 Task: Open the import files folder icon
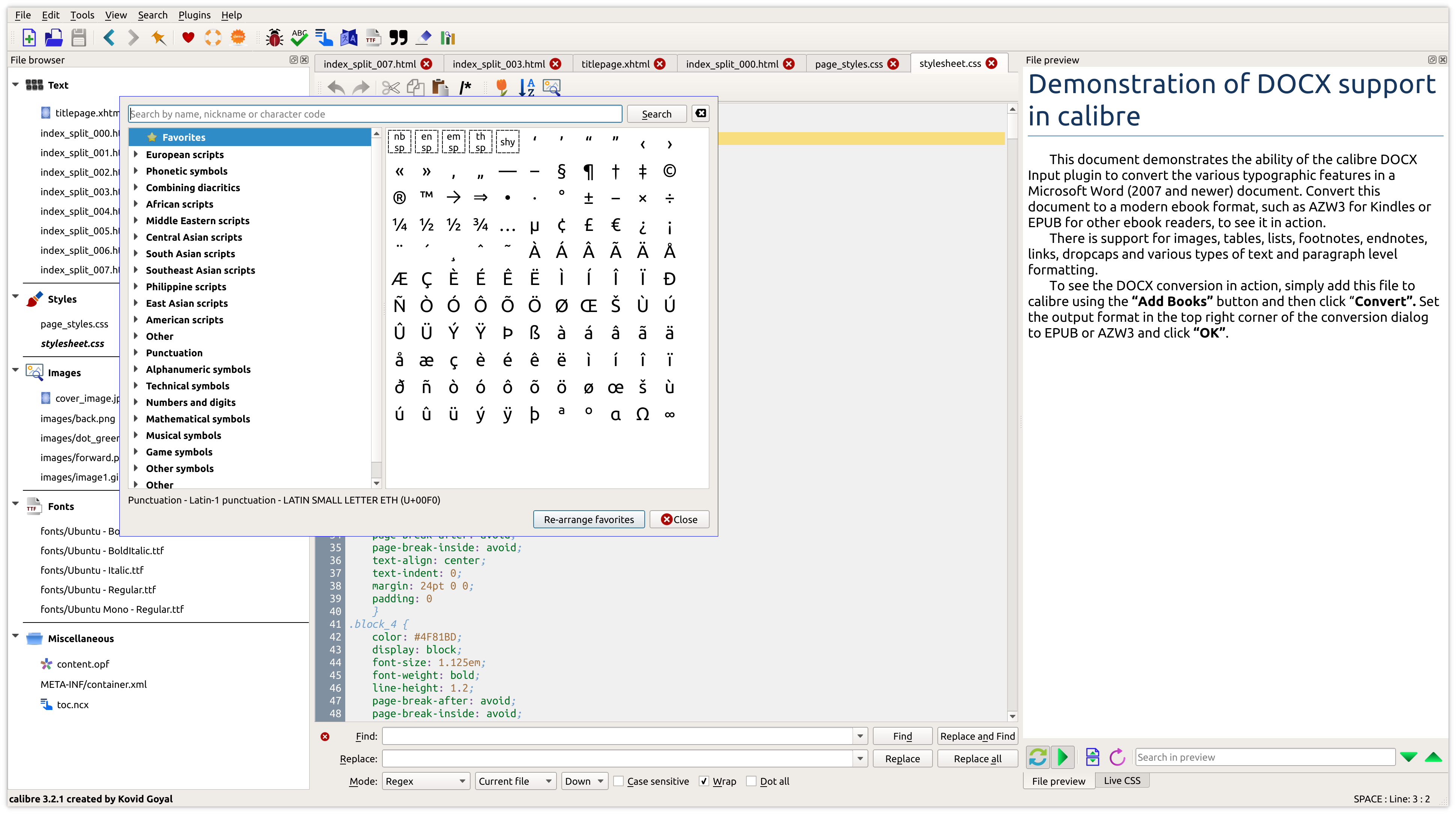54,38
